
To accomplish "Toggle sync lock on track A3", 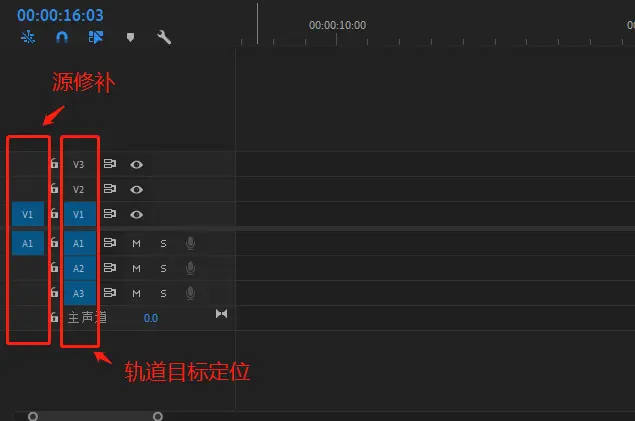I will pos(110,292).
